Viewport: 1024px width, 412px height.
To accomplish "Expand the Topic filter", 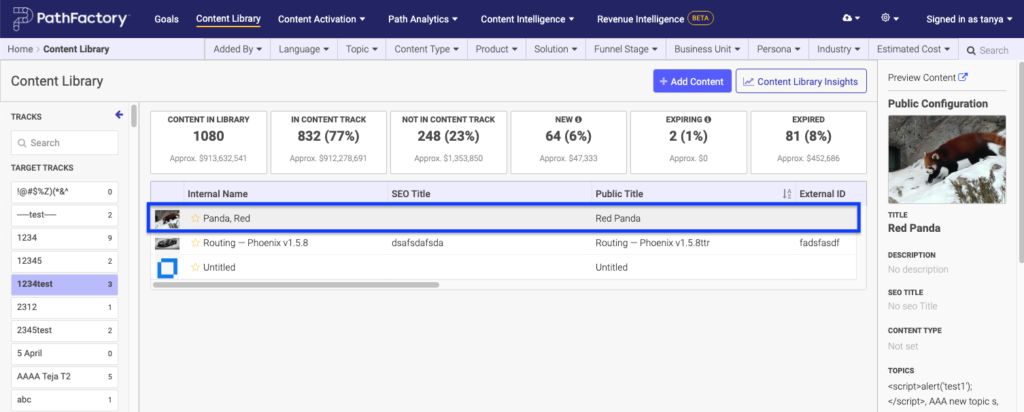I will point(362,49).
